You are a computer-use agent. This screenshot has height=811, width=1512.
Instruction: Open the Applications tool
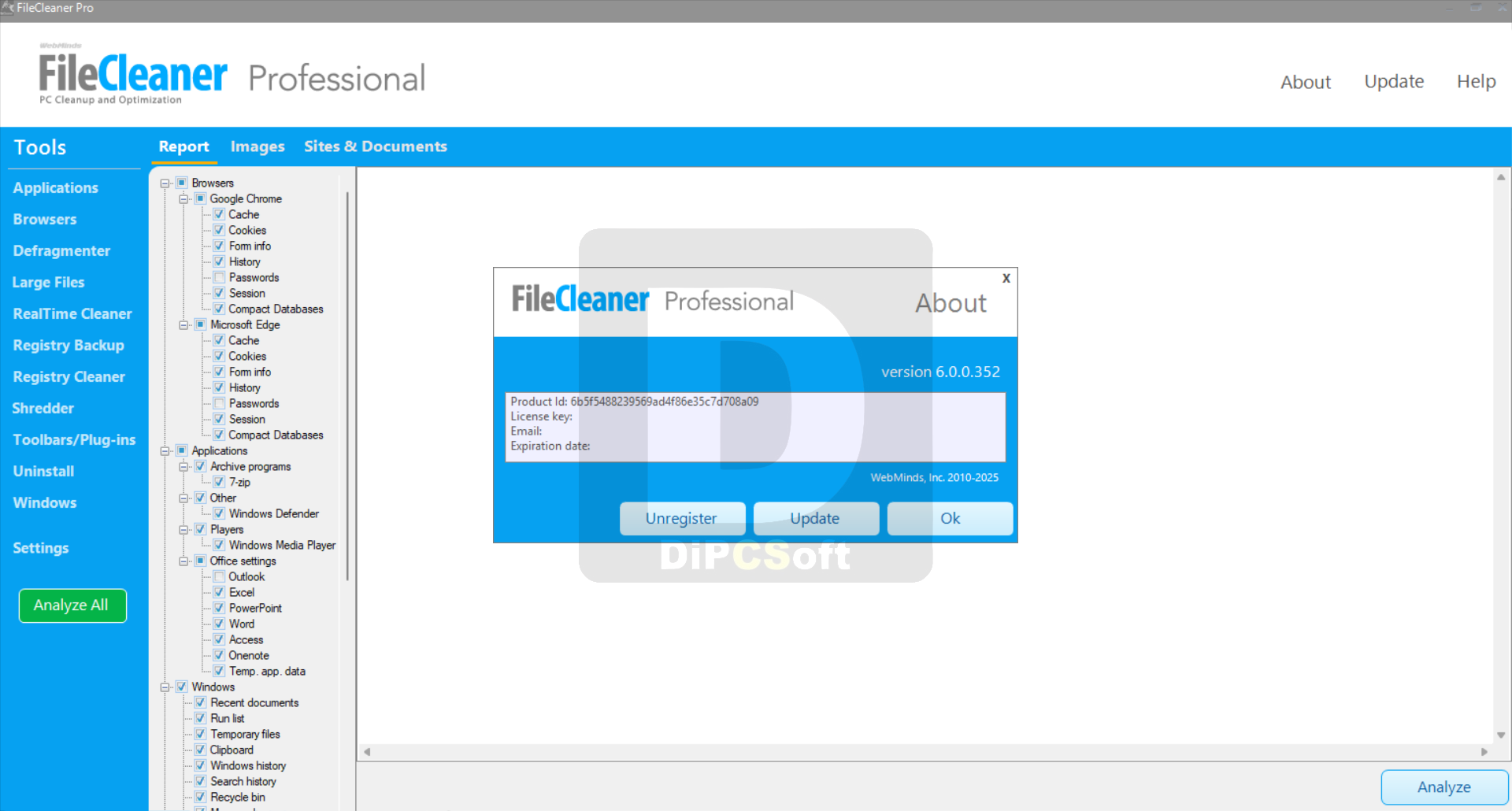point(55,188)
